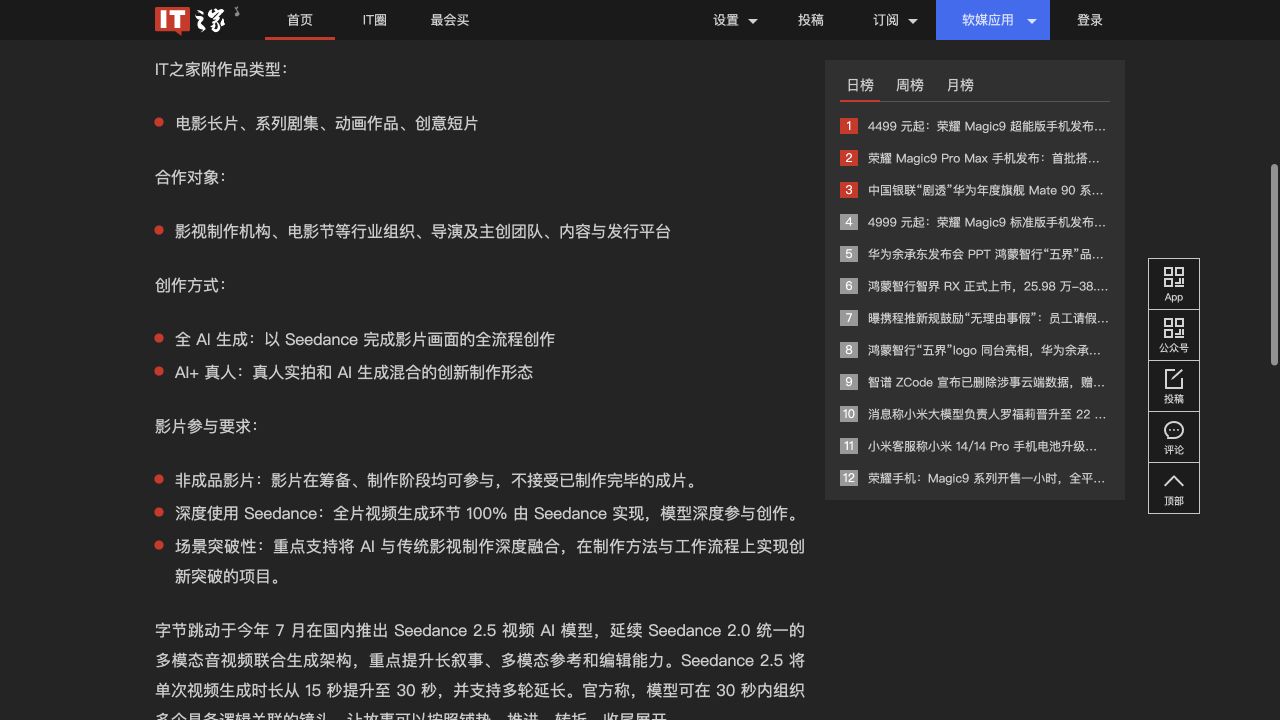
Task: Open the 软媒应用 dropdown menu
Action: [x=993, y=20]
